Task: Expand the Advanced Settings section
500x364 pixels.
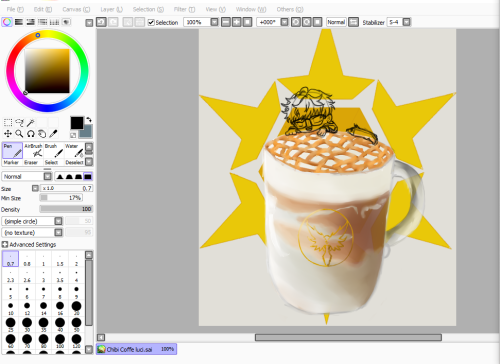Action: [x=5, y=245]
